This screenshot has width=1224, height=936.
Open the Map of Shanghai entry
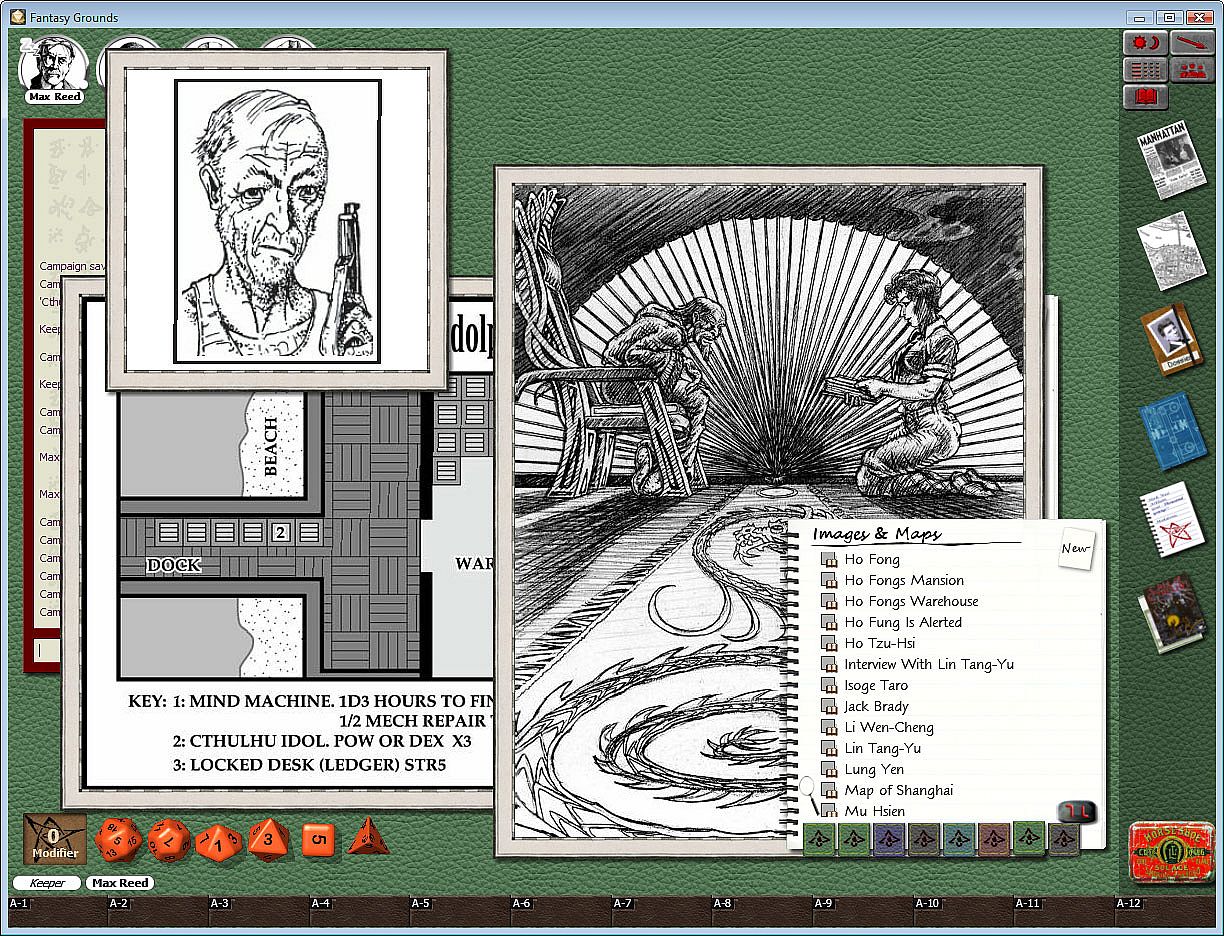[x=898, y=790]
